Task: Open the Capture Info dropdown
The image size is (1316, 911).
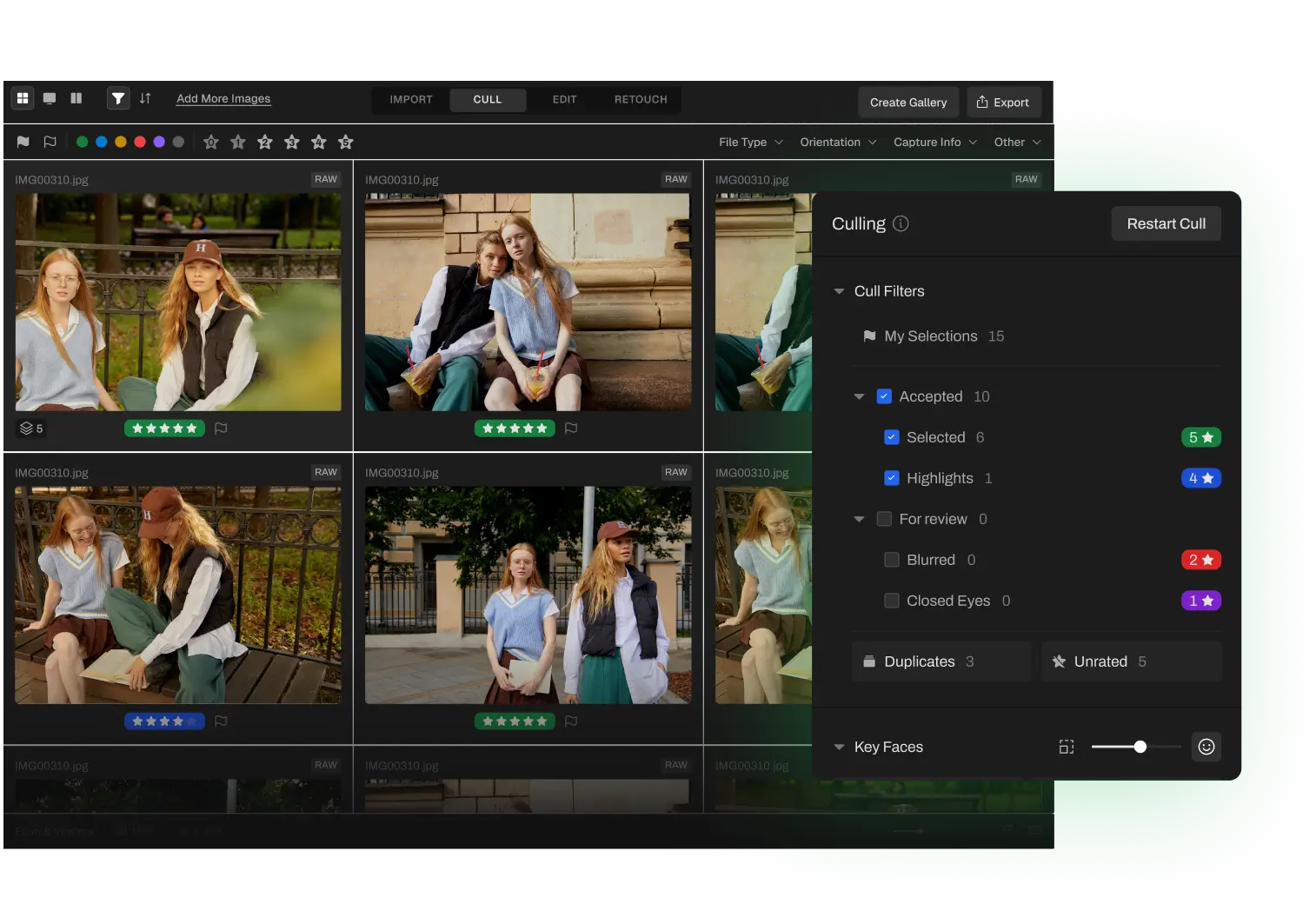Action: [935, 142]
